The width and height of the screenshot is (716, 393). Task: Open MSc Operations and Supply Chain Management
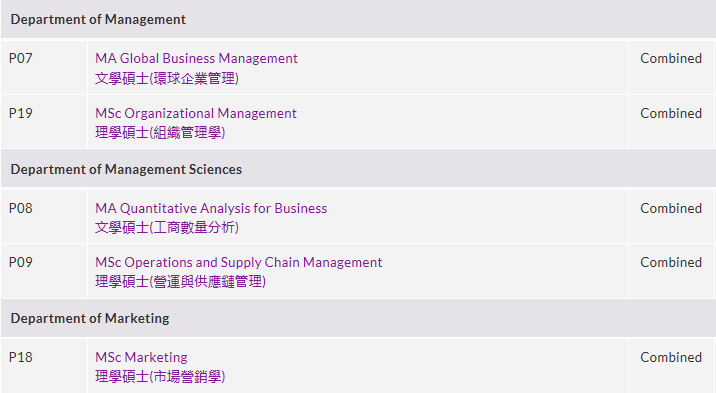[x=238, y=262]
